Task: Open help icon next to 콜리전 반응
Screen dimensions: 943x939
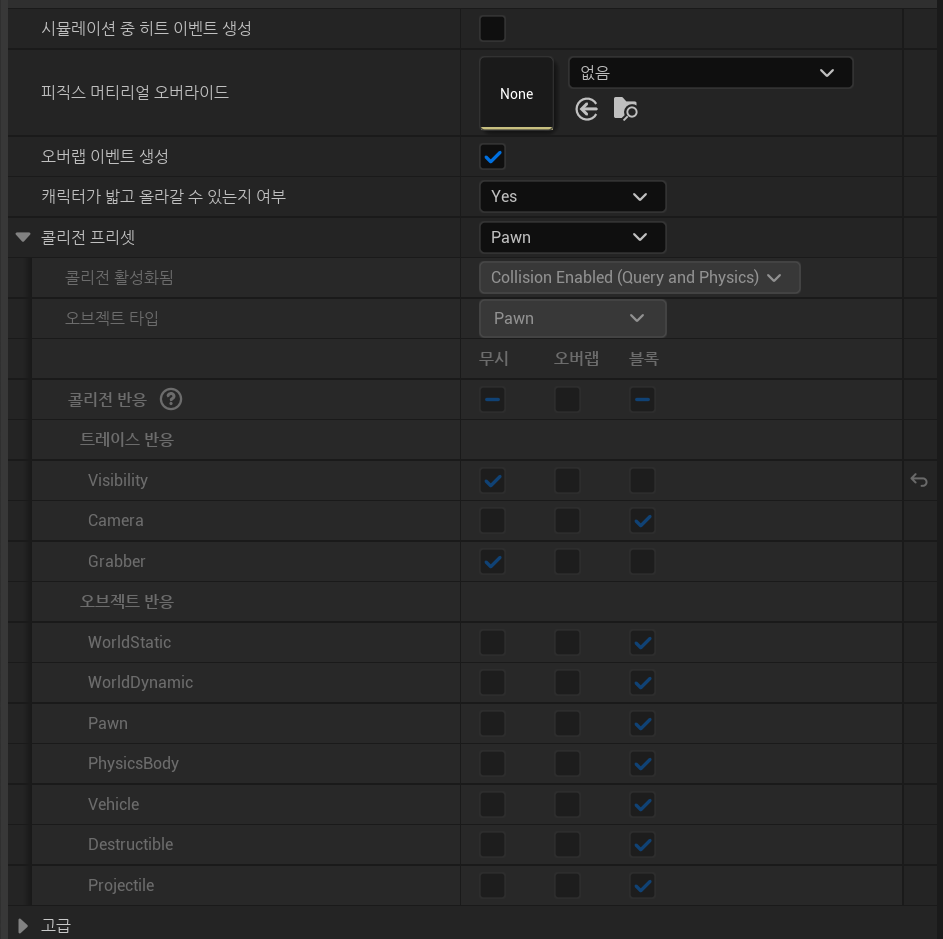Action: 171,399
